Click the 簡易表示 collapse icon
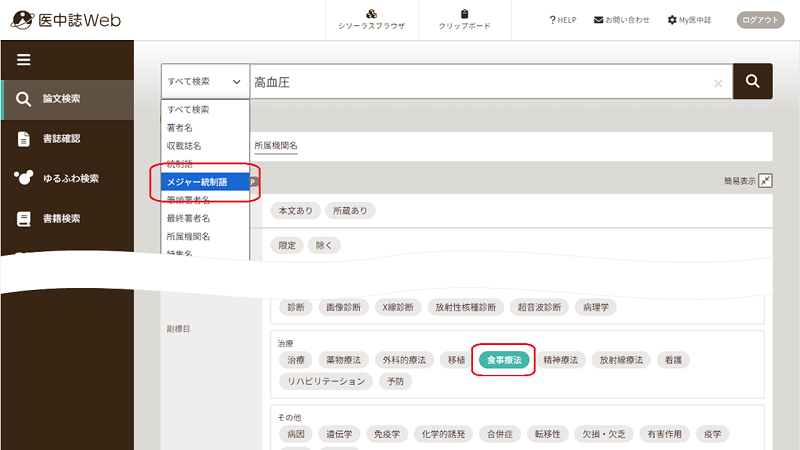Screen dimensions: 800x450 point(765,181)
